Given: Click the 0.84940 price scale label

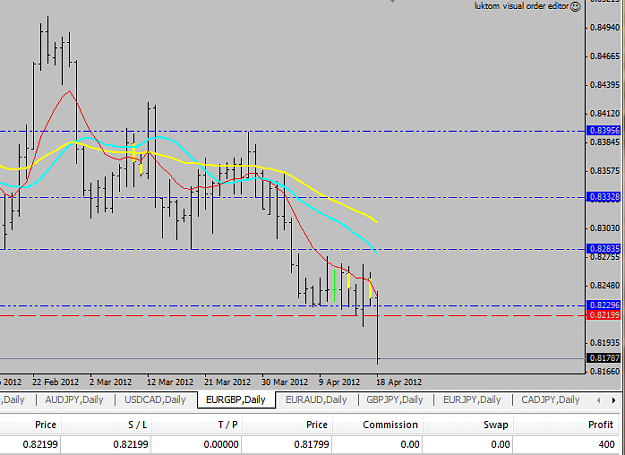Looking at the screenshot, I should 605,27.
